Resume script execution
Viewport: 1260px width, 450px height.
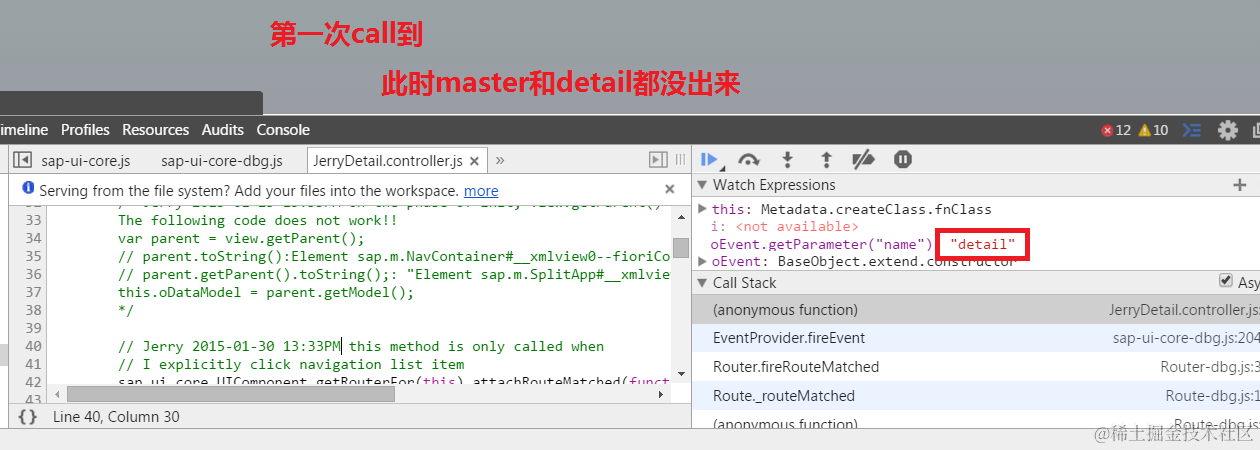[x=710, y=159]
